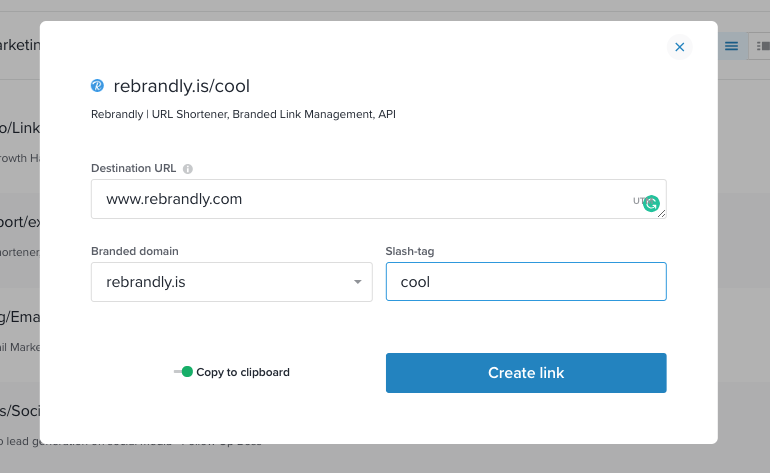Viewport: 770px width, 473px height.
Task: Click the green Grammarly icon in URL field
Action: [x=652, y=203]
